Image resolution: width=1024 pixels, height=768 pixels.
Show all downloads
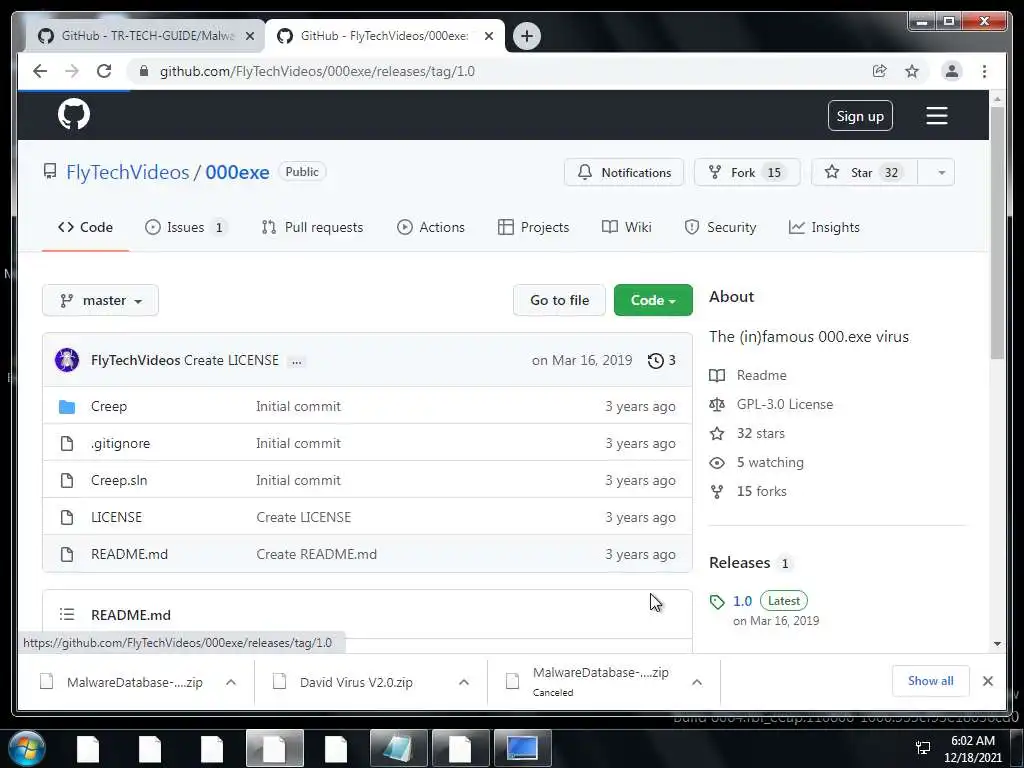(x=931, y=681)
